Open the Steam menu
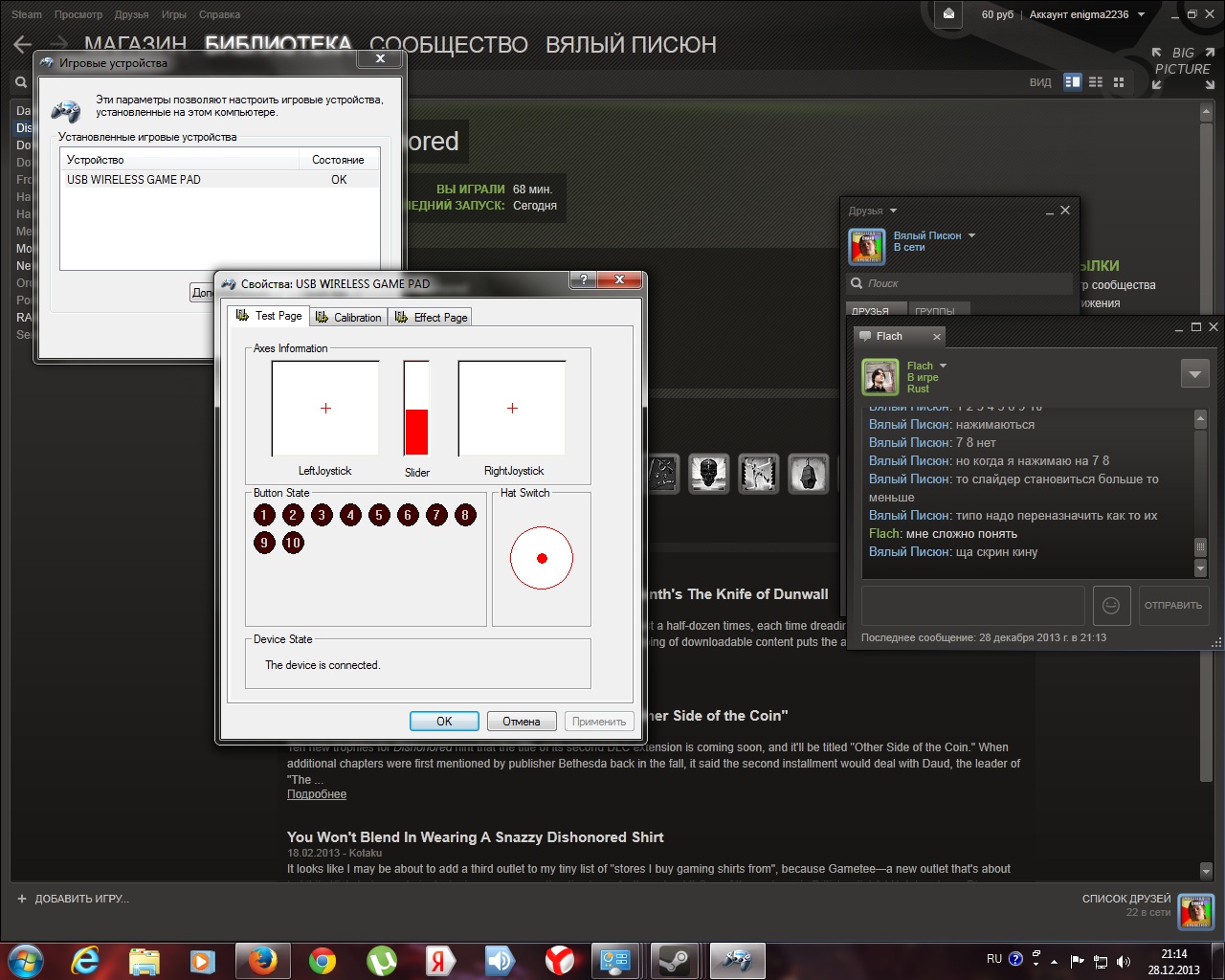This screenshot has width=1225, height=980. (27, 14)
